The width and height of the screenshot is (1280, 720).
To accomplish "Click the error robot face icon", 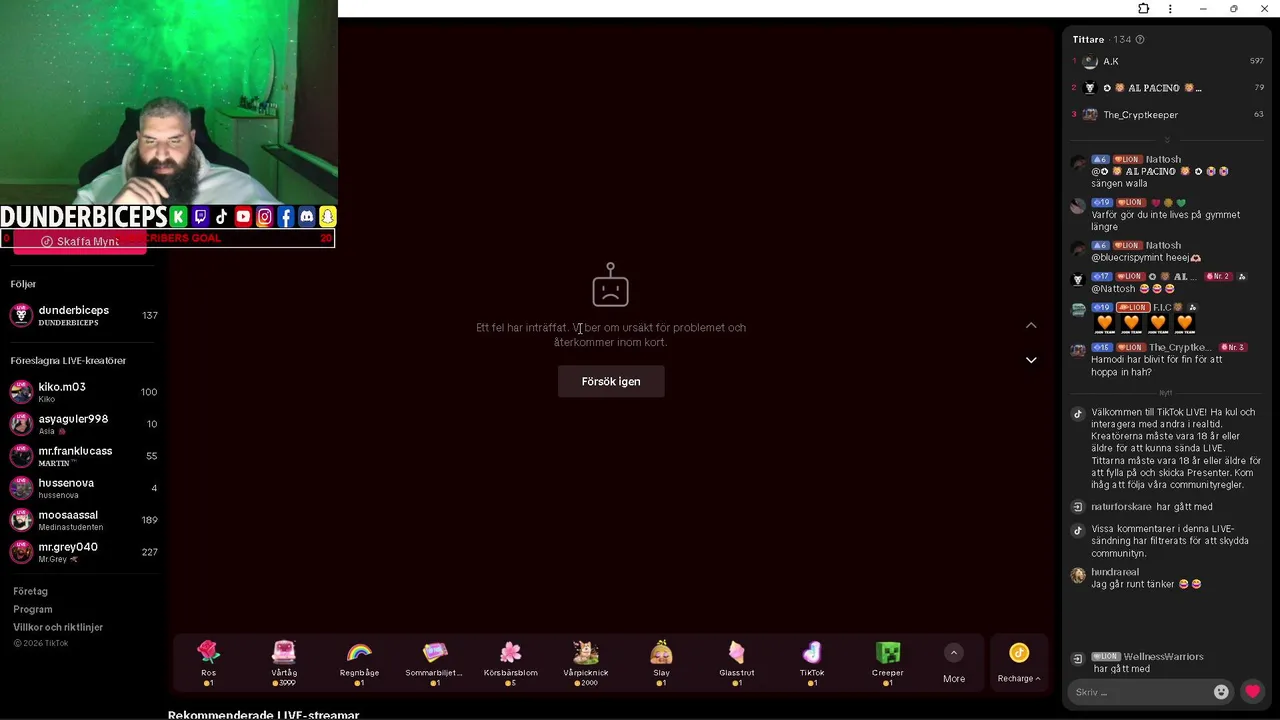I will pyautogui.click(x=610, y=285).
